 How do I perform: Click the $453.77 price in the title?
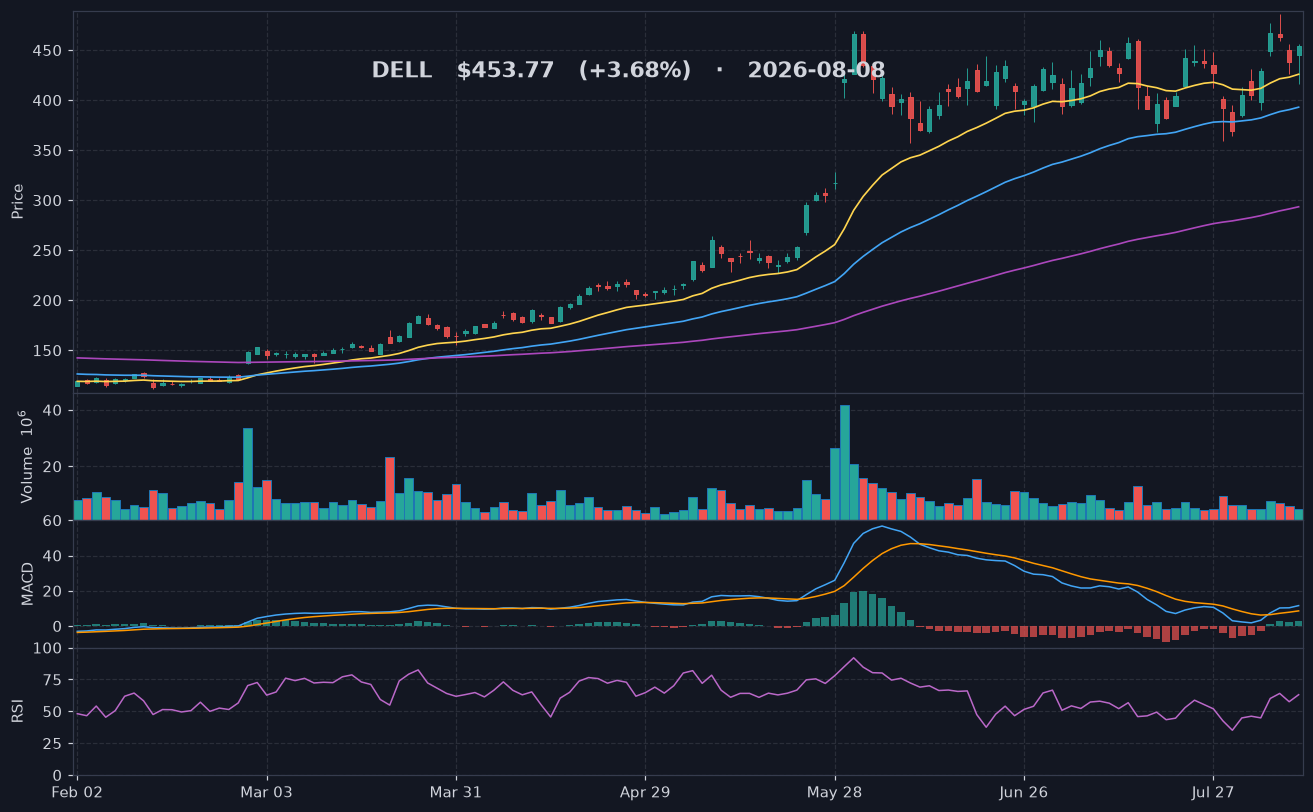505,71
